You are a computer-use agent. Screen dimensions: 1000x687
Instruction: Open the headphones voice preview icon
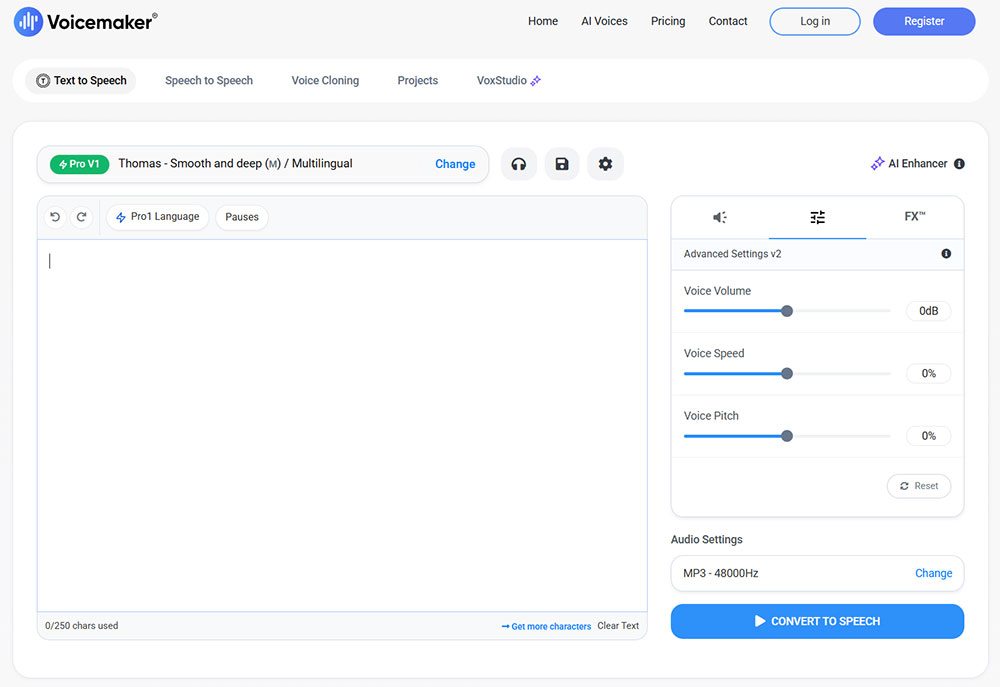(x=518, y=164)
